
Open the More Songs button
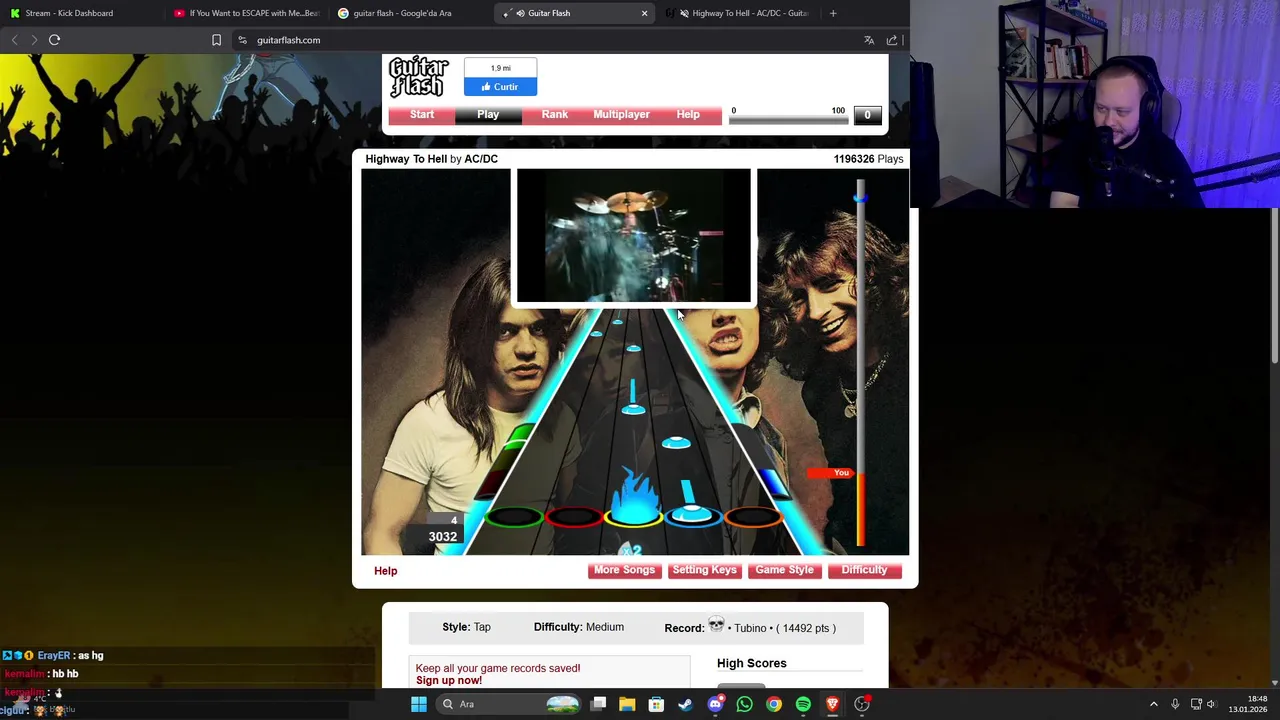624,570
